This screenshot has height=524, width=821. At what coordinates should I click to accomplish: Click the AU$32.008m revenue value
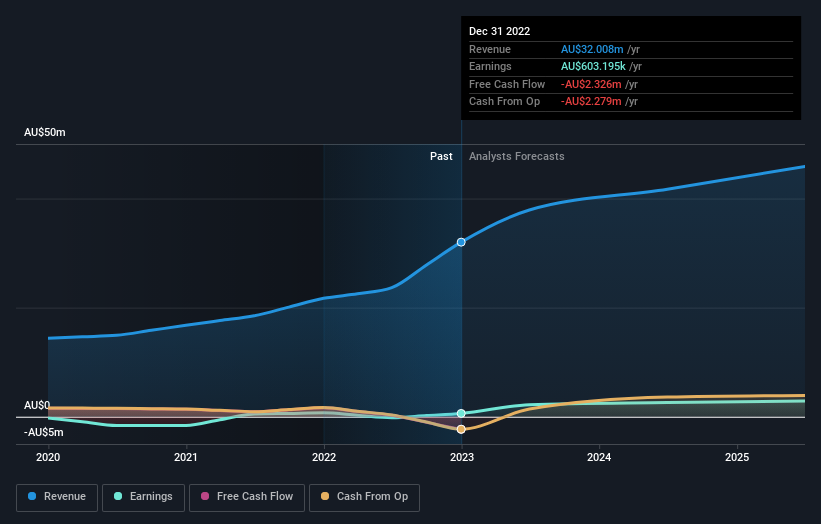(592, 49)
